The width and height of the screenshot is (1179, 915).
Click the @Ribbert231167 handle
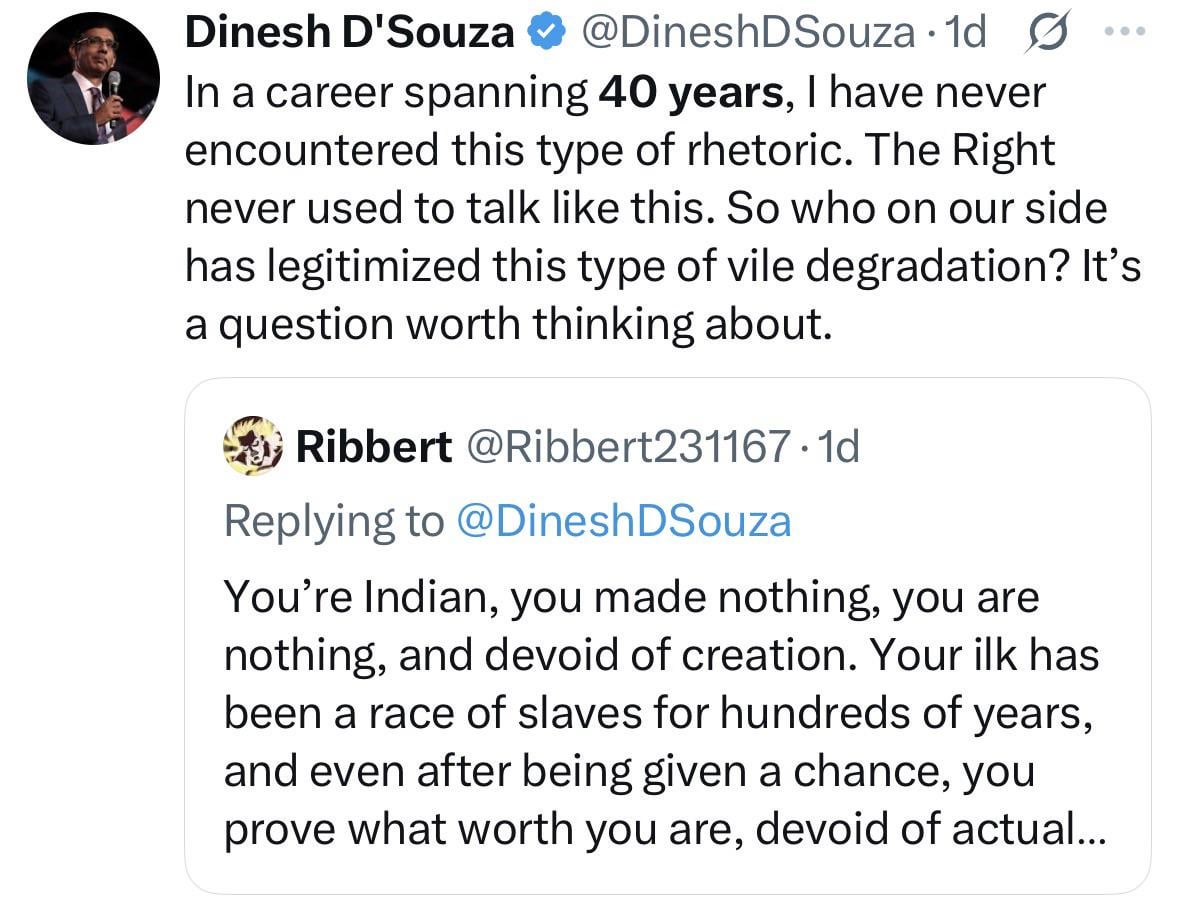pos(629,447)
